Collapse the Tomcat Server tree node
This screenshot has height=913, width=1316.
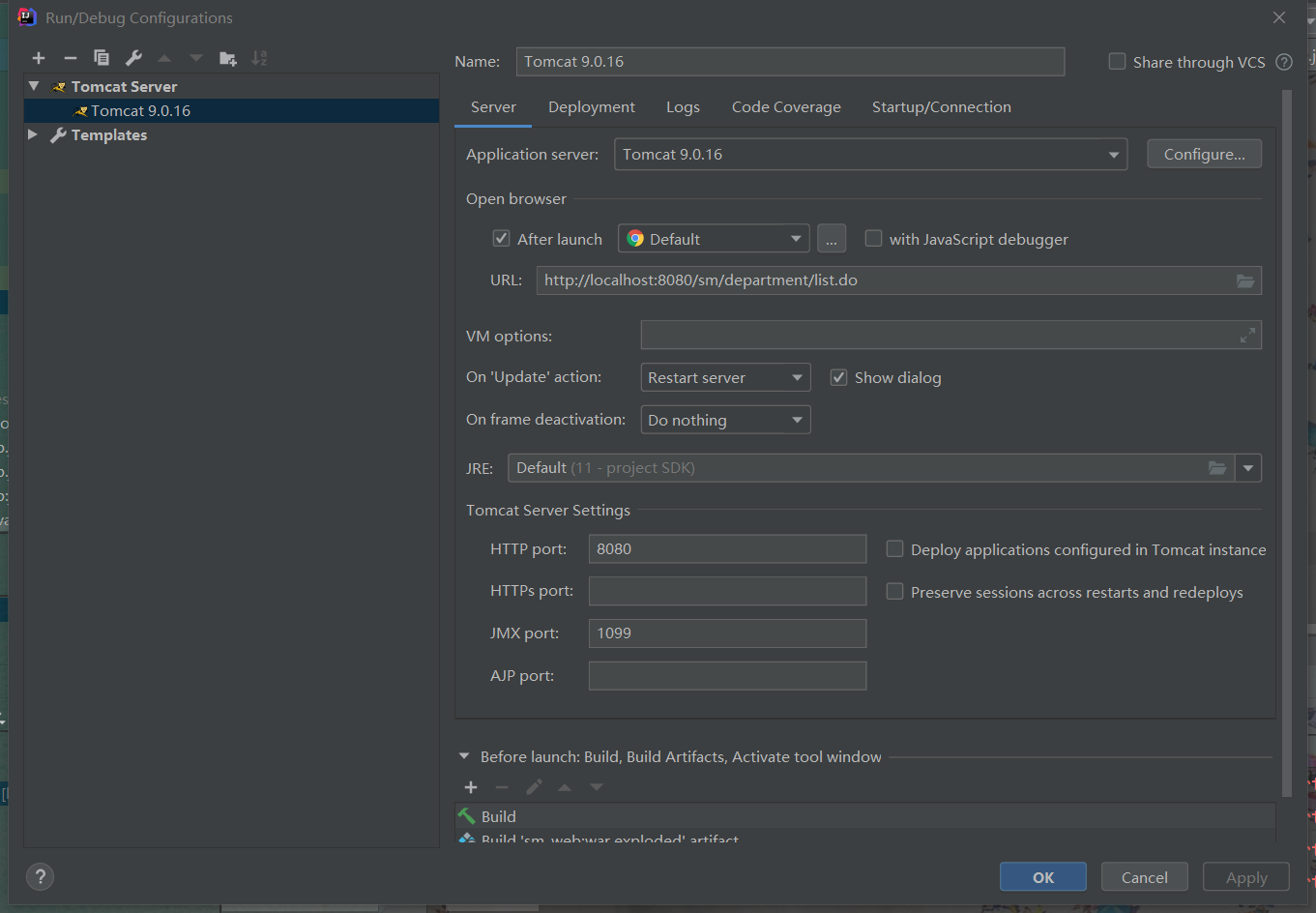34,86
